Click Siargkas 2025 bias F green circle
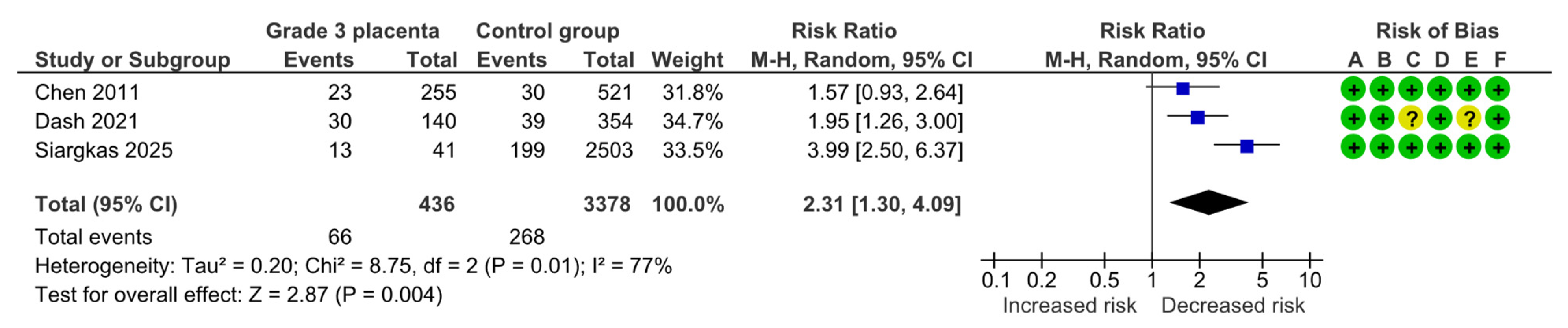This screenshot has width=1568, height=328. 1498,146
